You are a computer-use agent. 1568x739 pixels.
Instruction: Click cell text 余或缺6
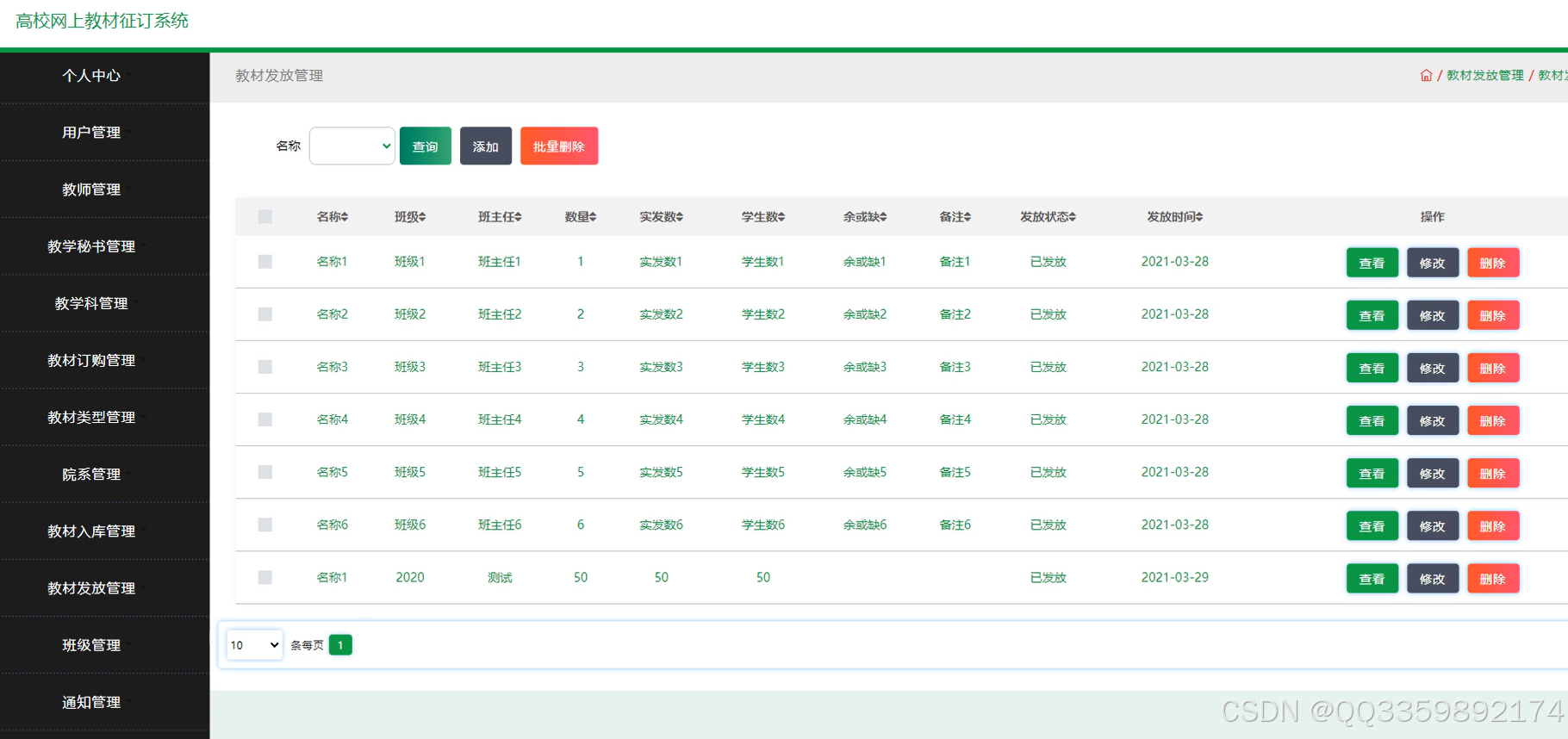[x=865, y=525]
